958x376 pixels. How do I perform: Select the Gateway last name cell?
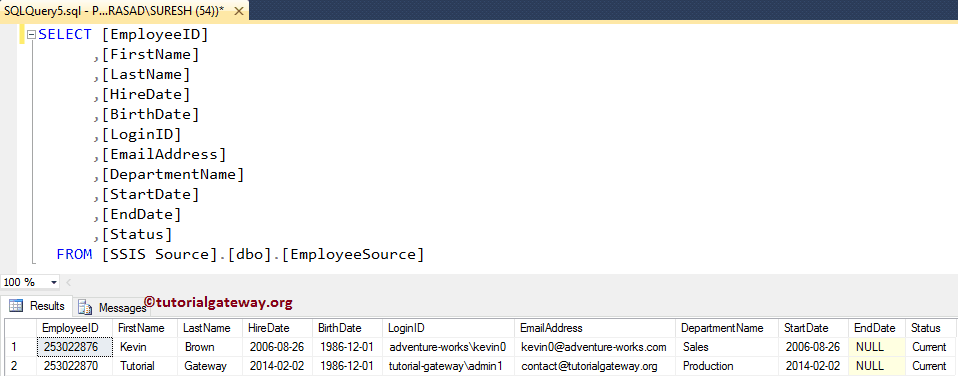click(210, 366)
